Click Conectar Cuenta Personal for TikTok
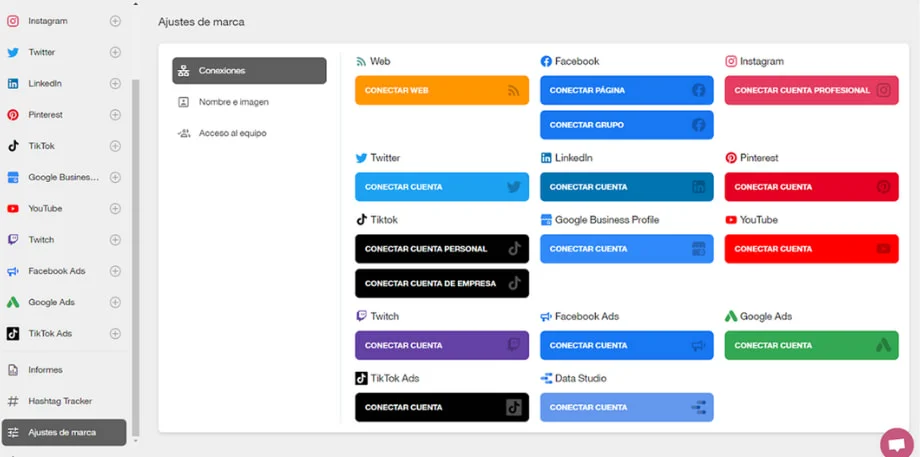 (442, 249)
